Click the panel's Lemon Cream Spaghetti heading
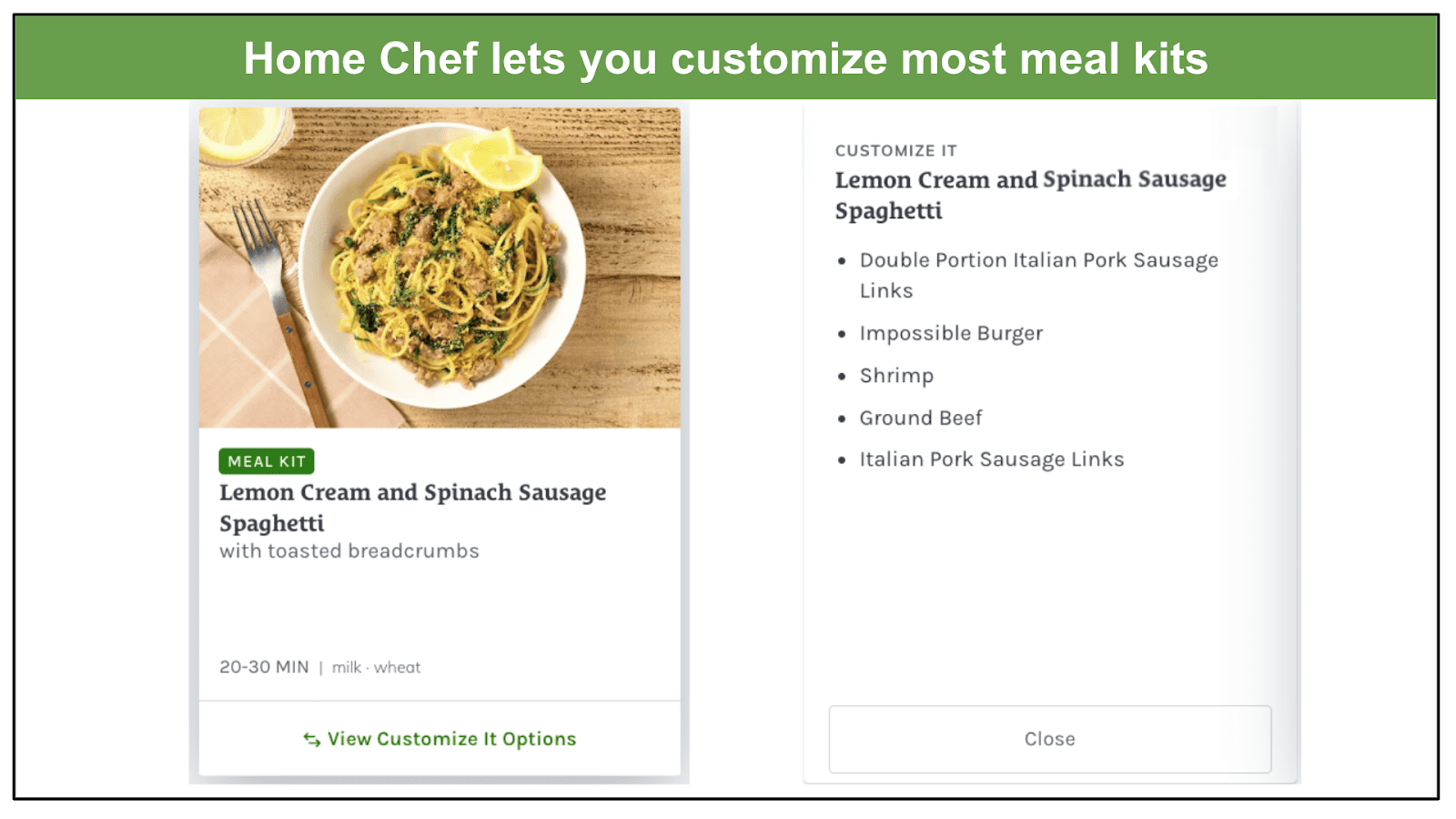Viewport: 1456px width, 819px height. (1030, 195)
